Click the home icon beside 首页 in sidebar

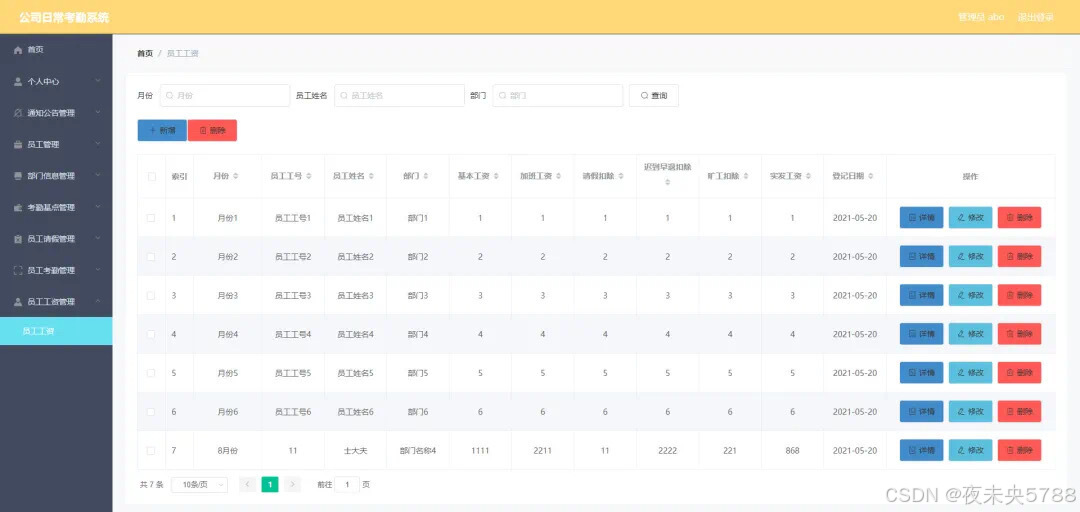[x=18, y=50]
